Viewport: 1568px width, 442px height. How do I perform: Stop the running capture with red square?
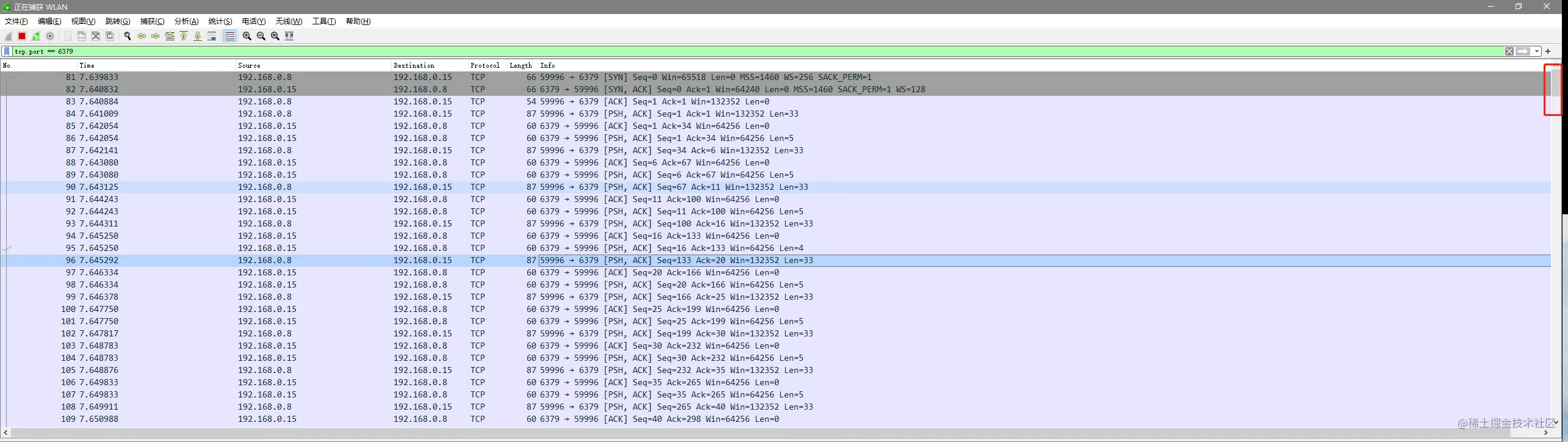pos(22,36)
